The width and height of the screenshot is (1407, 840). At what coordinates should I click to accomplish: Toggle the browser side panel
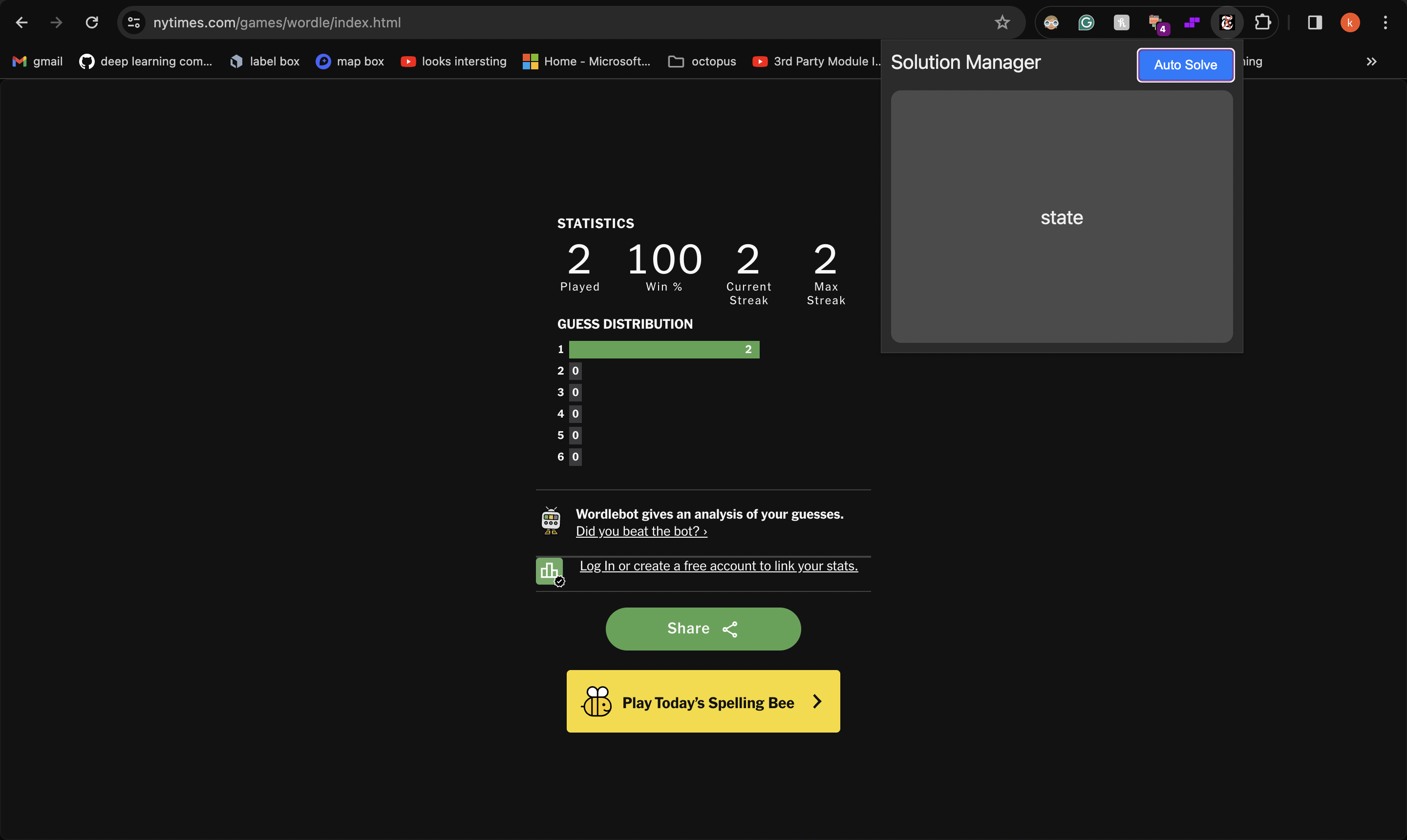coord(1315,22)
